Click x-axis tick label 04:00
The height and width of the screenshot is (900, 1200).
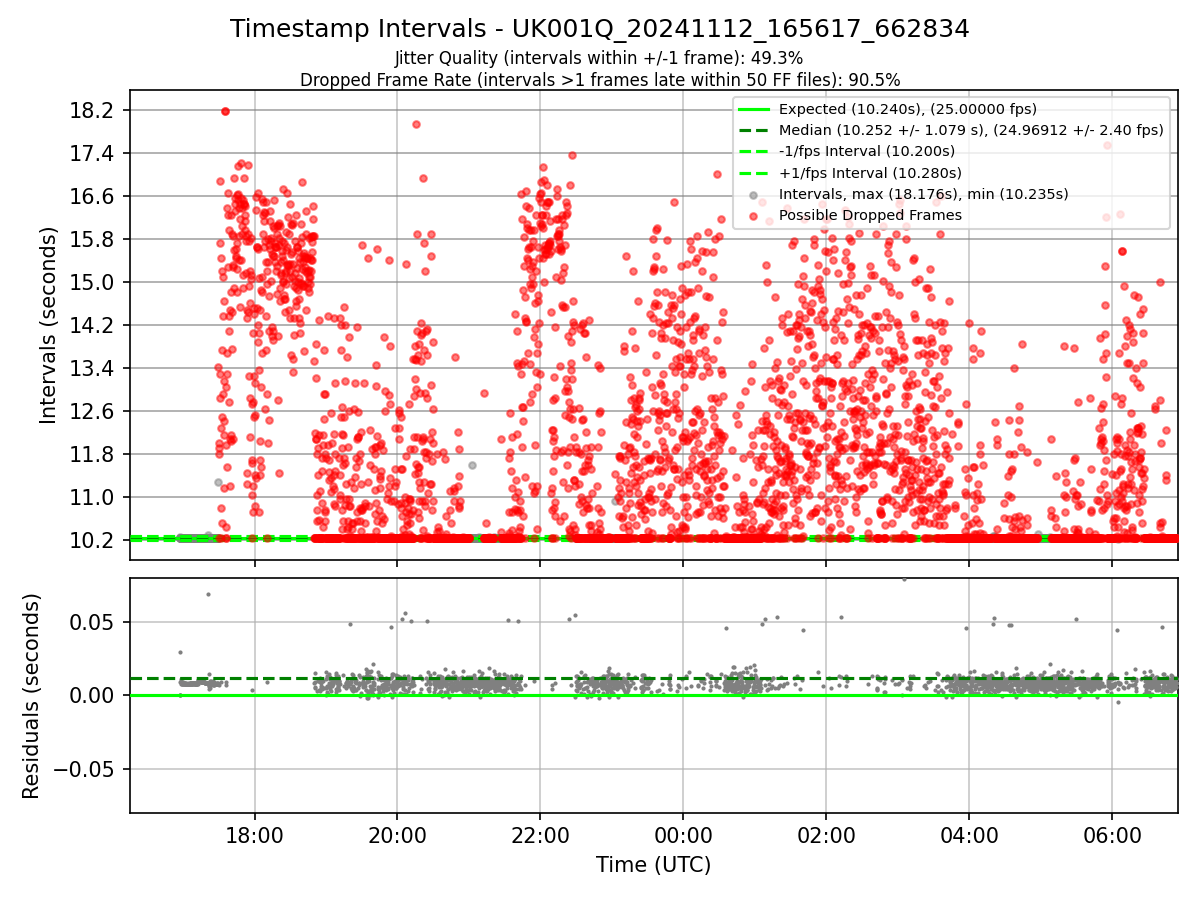[969, 835]
